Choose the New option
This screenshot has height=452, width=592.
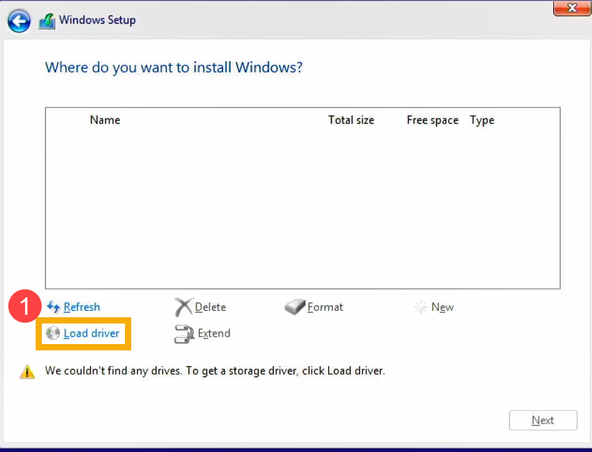coord(442,307)
